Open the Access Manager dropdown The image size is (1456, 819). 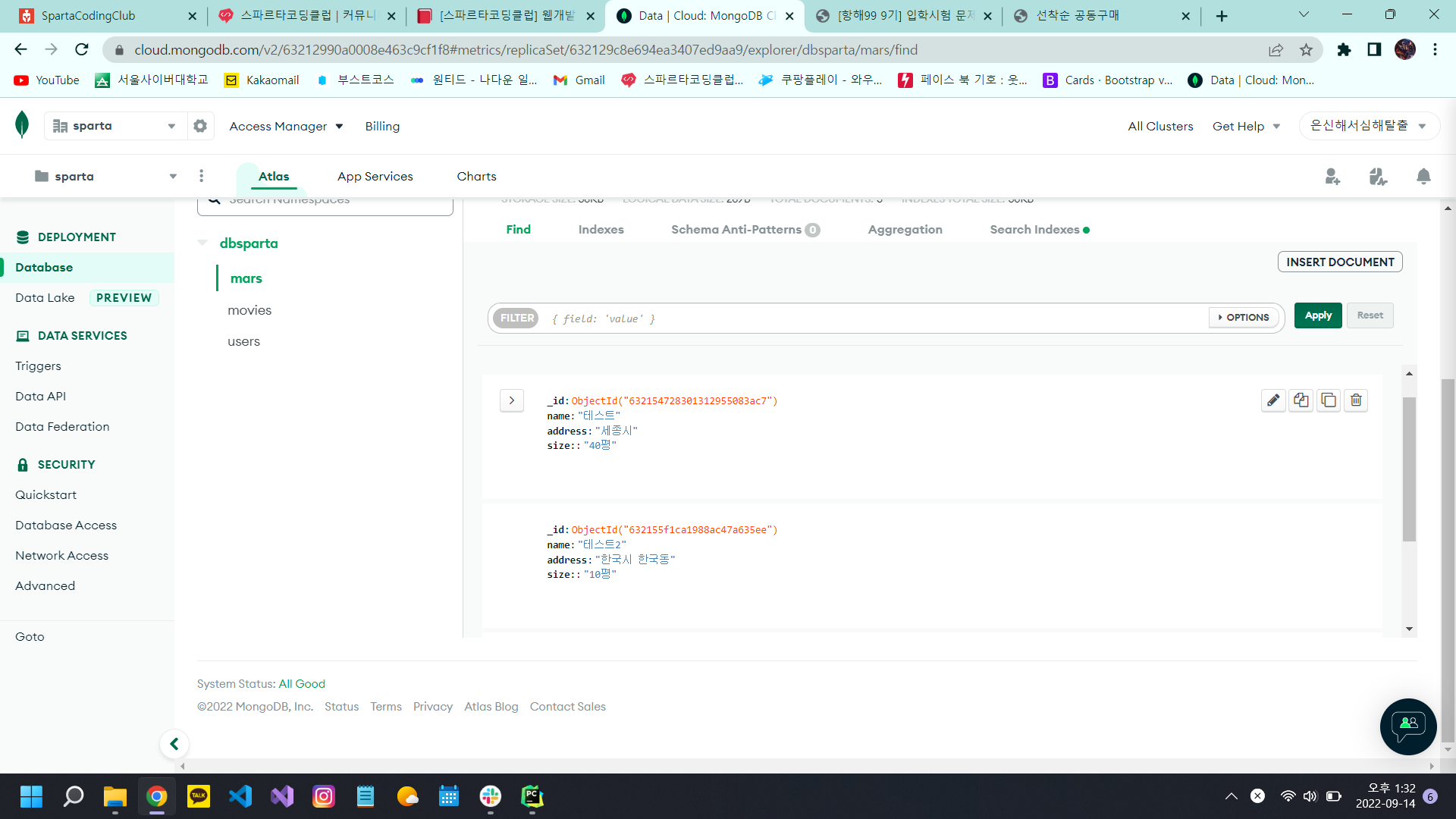pyautogui.click(x=286, y=127)
